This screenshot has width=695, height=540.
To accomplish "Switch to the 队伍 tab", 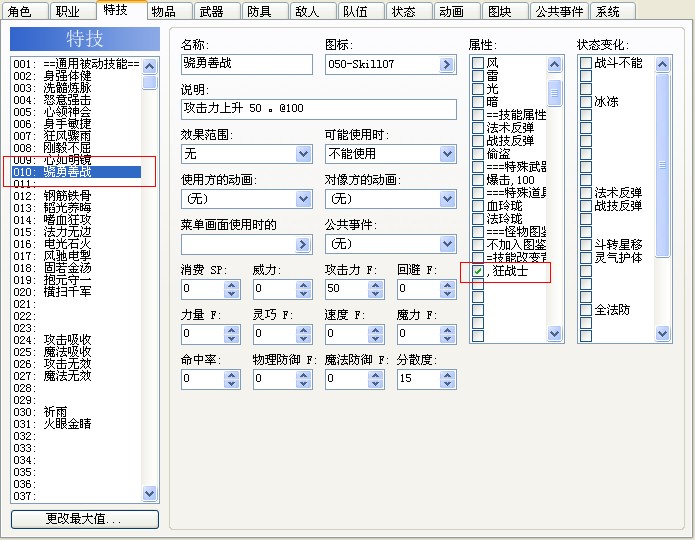I will click(x=360, y=12).
